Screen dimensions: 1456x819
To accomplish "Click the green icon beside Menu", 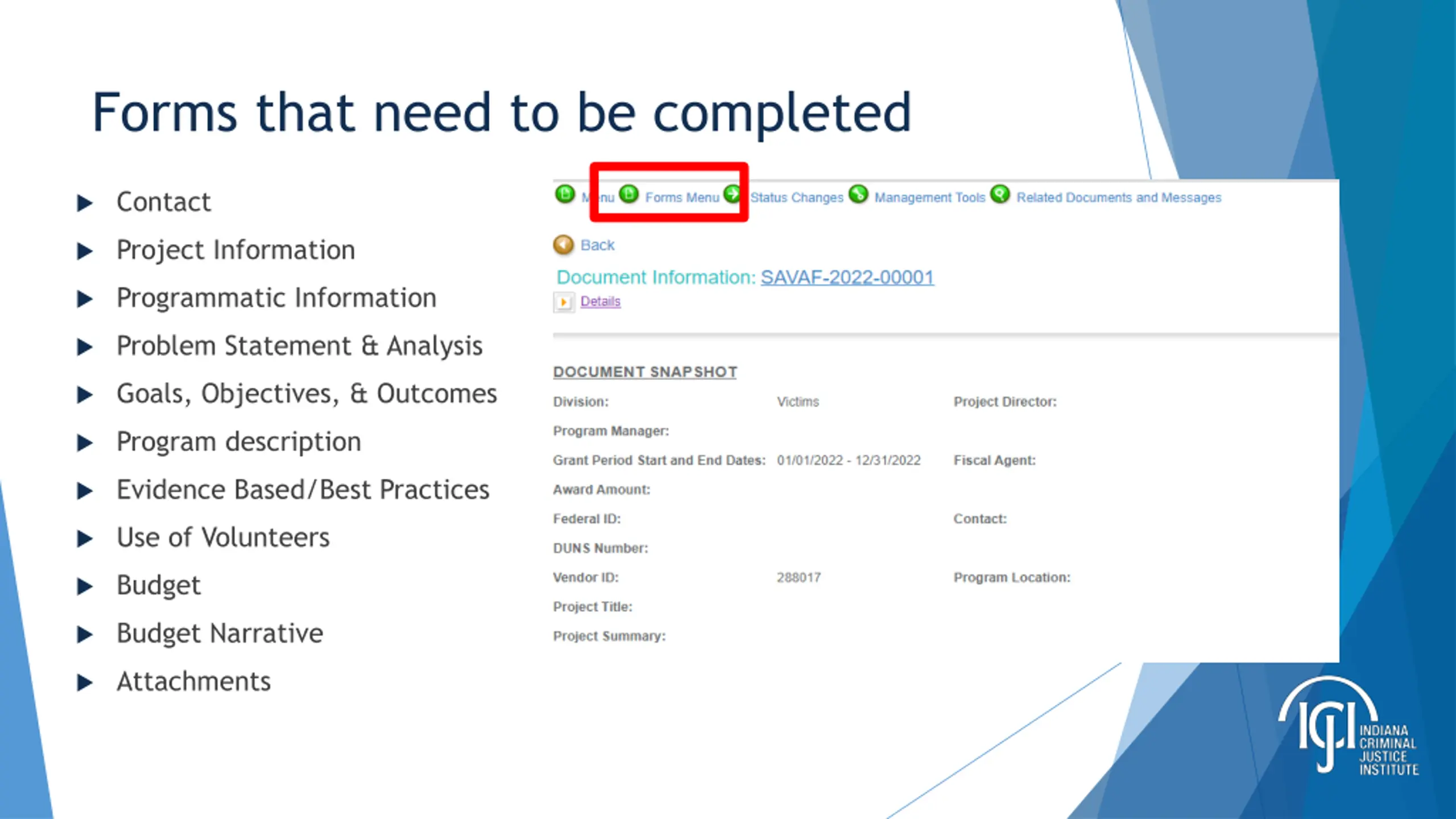I will click(565, 195).
